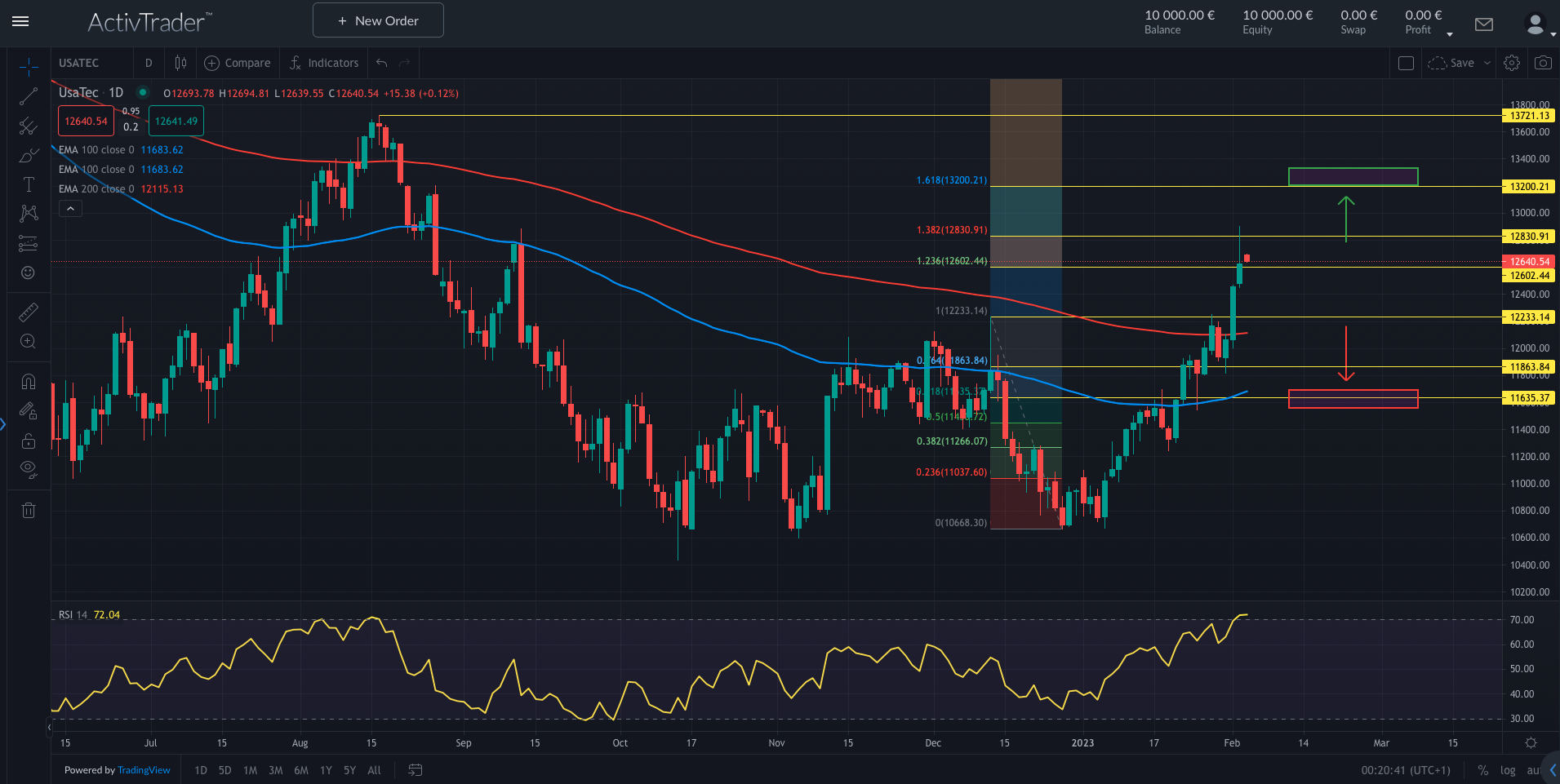
Task: Select the trend line drawing tool
Action: (x=29, y=96)
